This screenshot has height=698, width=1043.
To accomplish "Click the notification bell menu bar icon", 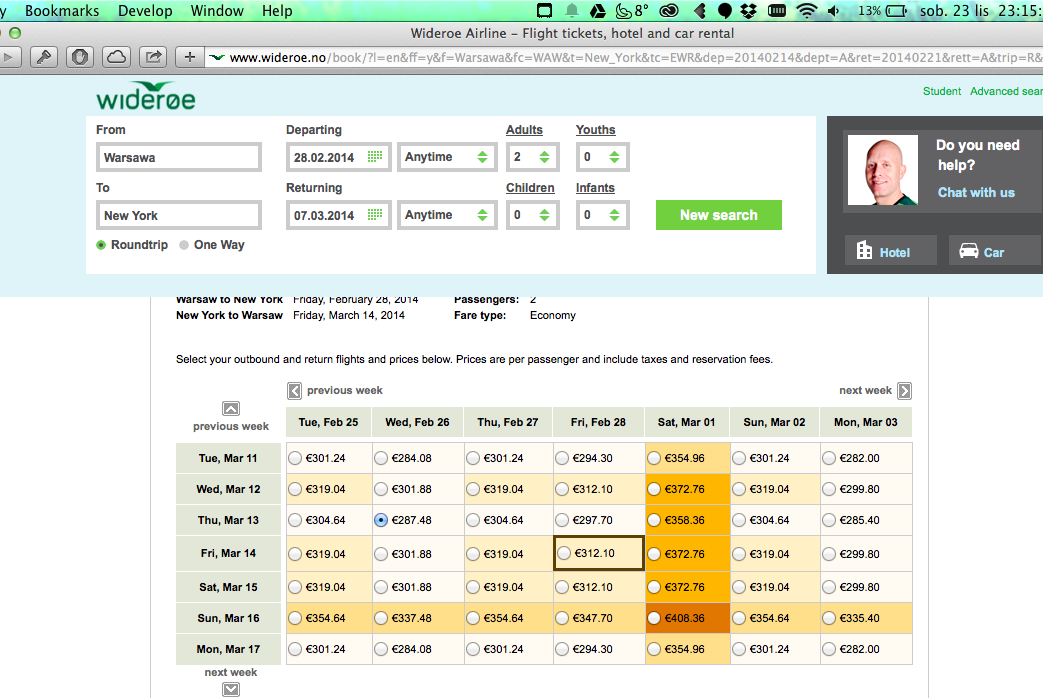I will (x=571, y=11).
